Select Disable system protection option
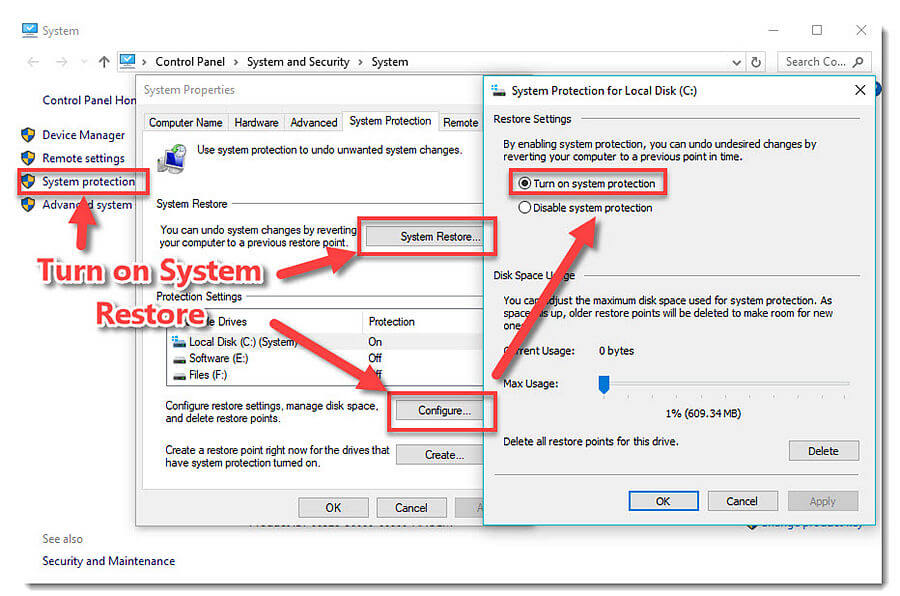900x596 pixels. [x=525, y=208]
